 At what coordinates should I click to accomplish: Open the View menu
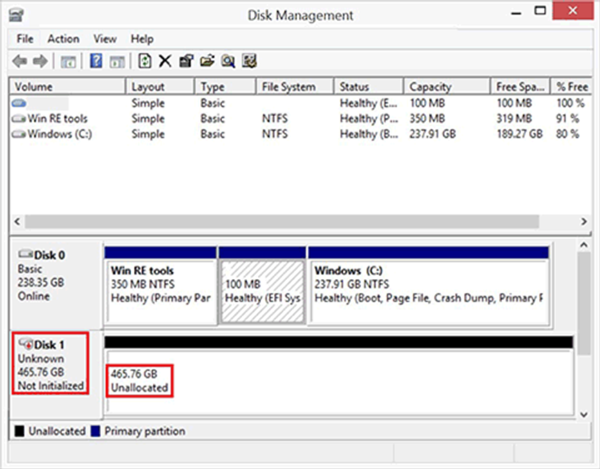[x=105, y=39]
